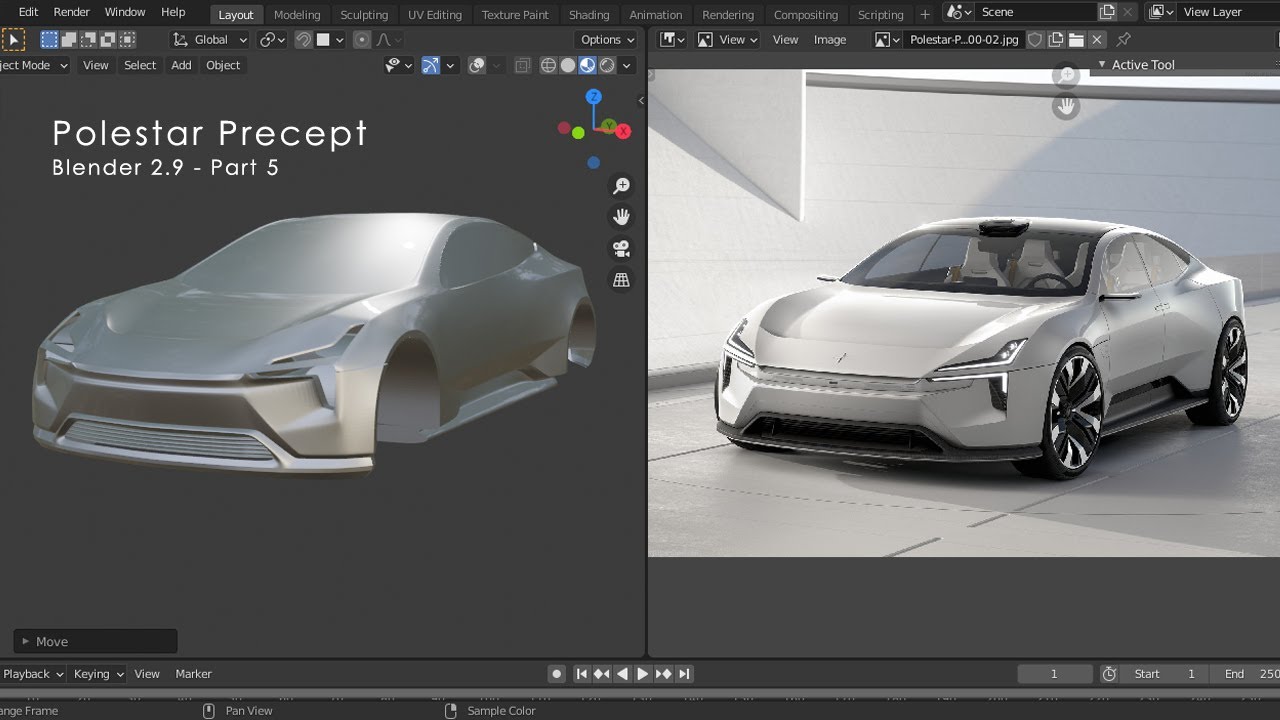Jump to timeline start frame

click(582, 674)
